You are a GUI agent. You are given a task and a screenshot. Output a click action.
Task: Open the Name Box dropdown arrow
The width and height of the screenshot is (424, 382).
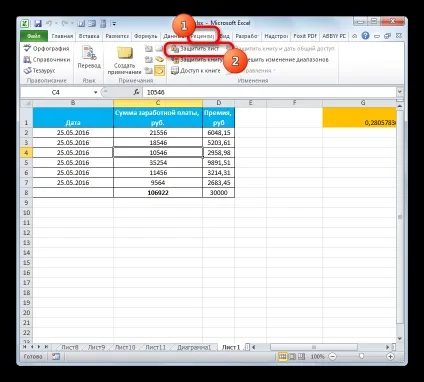[x=96, y=92]
